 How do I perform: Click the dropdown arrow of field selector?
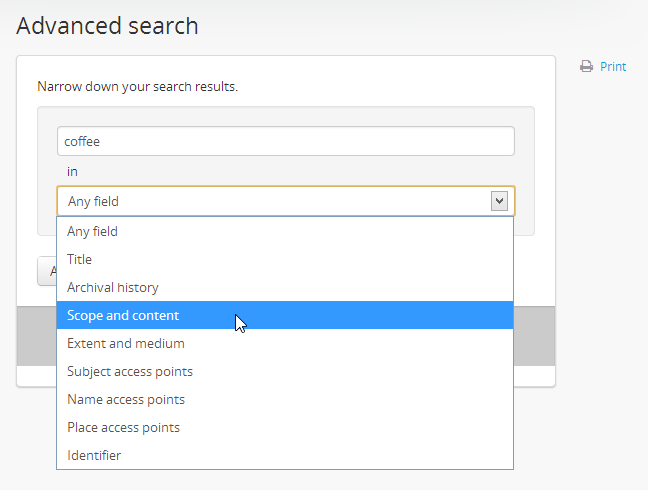click(x=500, y=201)
